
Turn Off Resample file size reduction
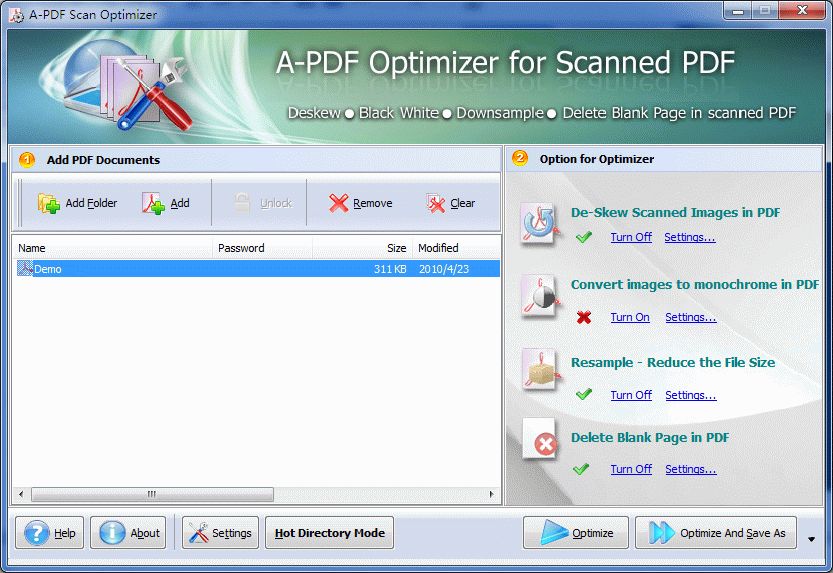click(x=631, y=395)
